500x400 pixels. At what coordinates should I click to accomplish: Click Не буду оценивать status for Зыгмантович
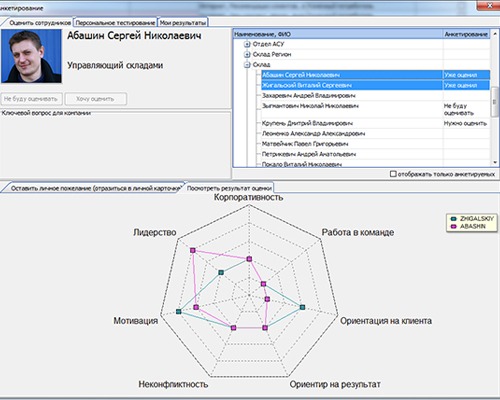click(459, 109)
